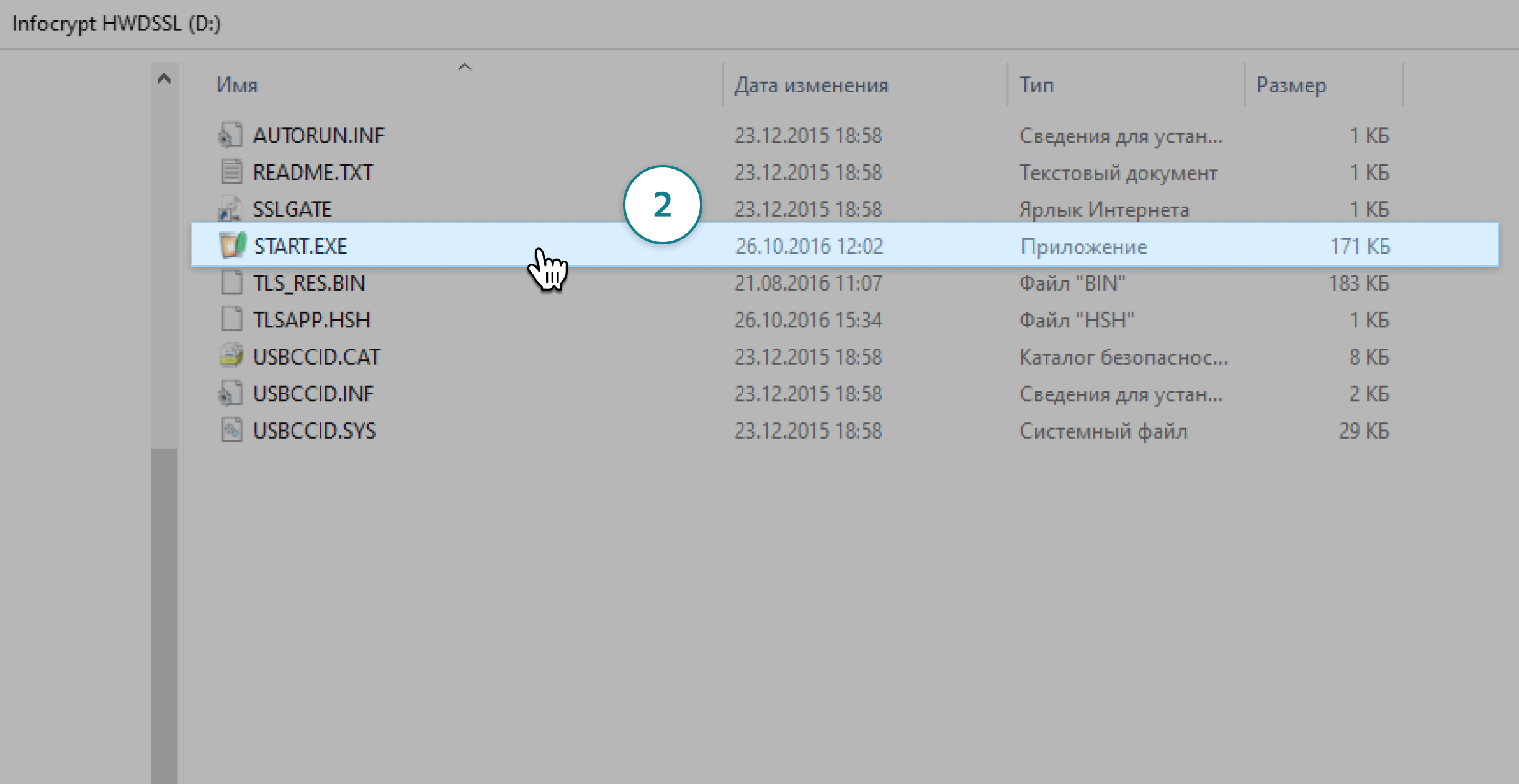The image size is (1519, 784).
Task: Click the date 26.10.2016 15:34
Action: coord(809,319)
